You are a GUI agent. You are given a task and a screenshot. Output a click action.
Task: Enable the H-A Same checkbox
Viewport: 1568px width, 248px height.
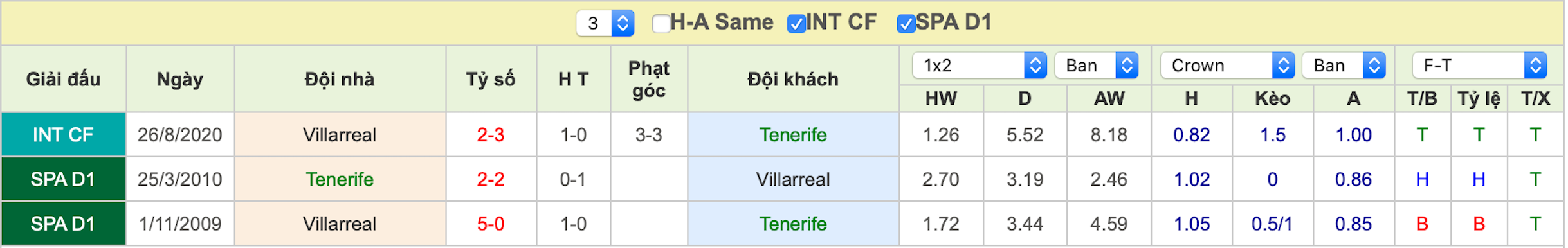(x=661, y=24)
